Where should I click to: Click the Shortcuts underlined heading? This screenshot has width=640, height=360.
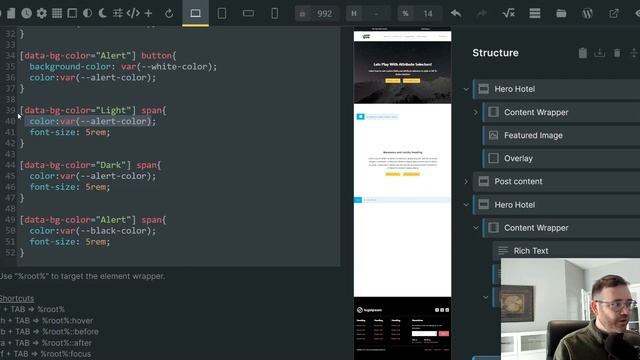coord(17,298)
